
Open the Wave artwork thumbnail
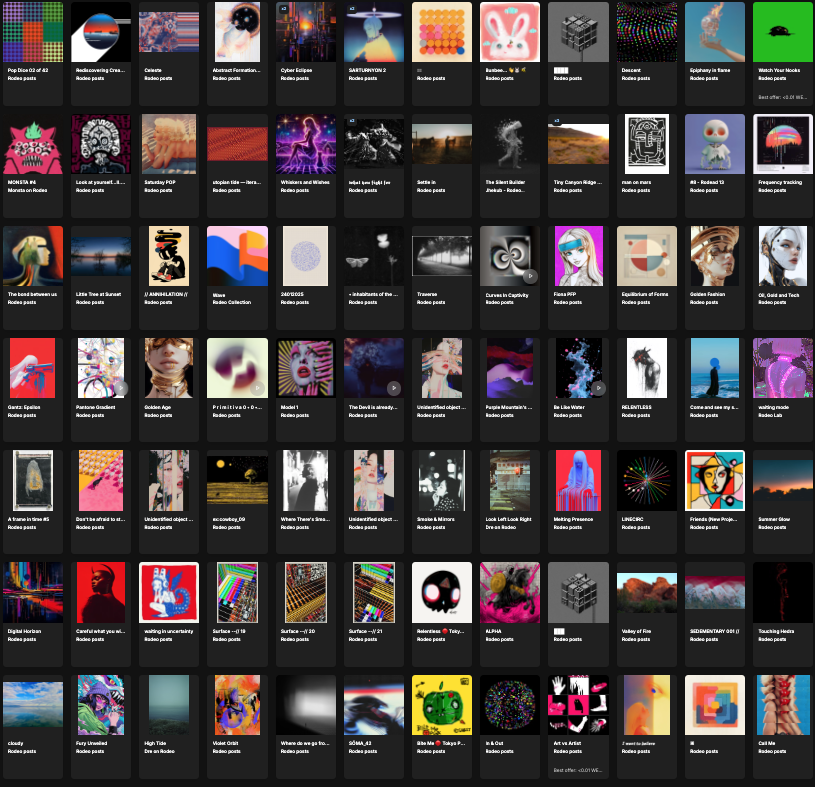point(238,256)
